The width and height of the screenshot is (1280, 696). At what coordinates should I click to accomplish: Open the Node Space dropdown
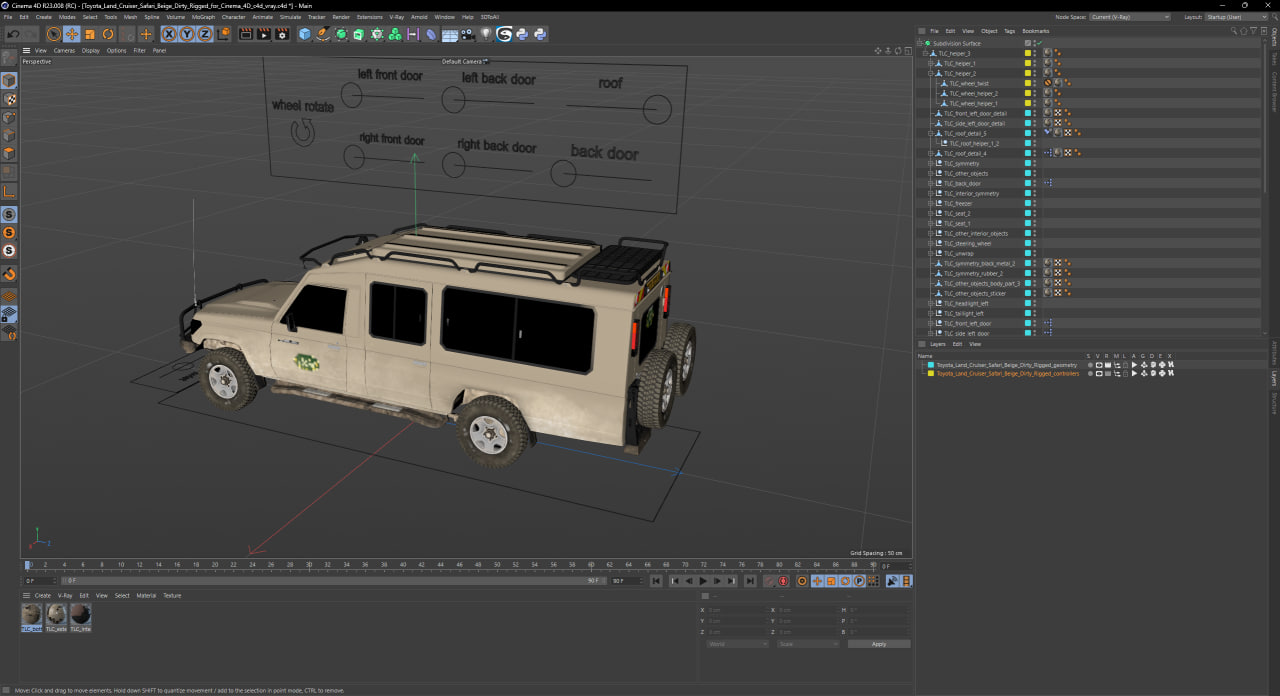(x=1129, y=17)
